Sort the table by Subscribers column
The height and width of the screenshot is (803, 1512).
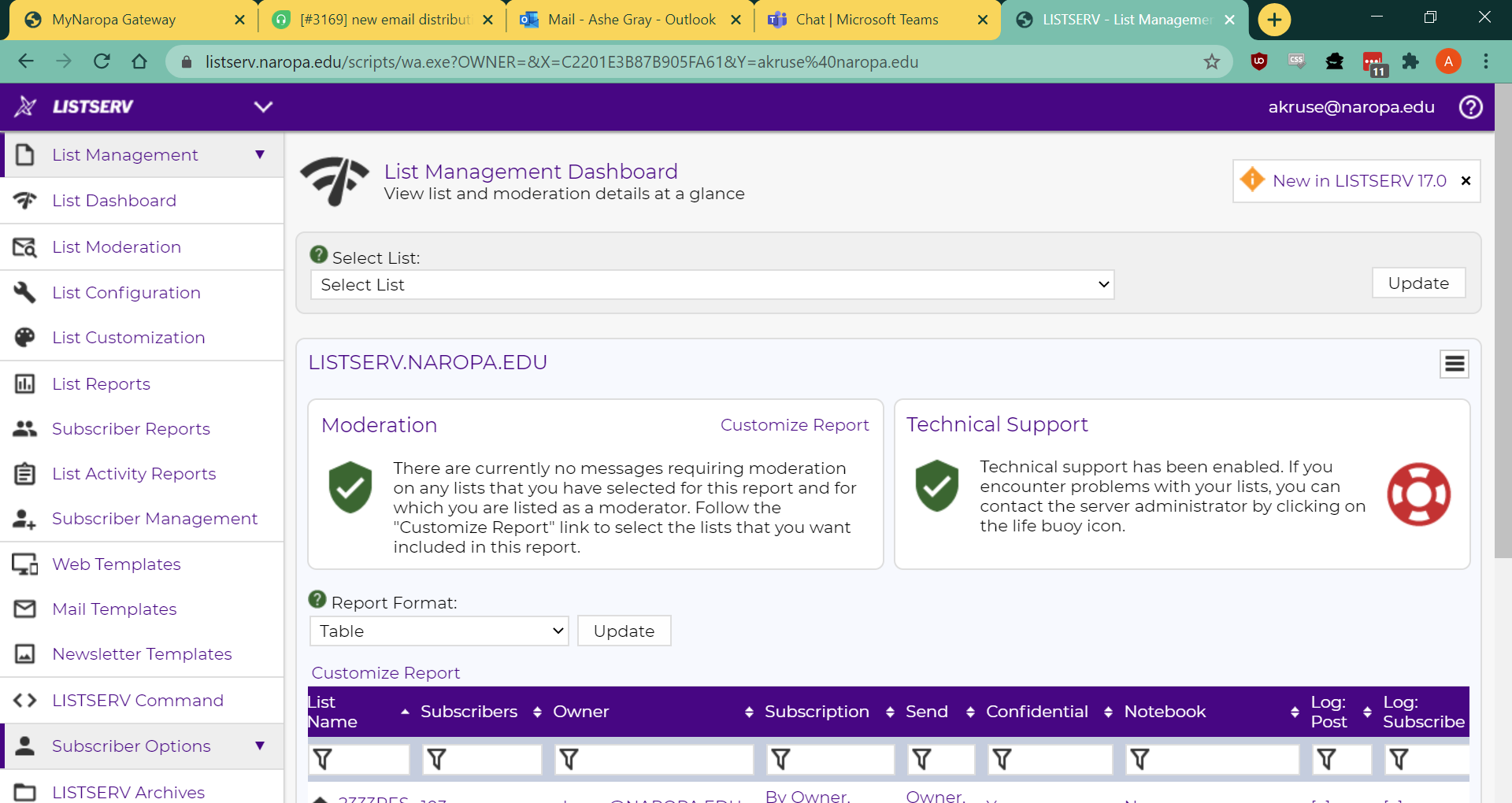(x=537, y=712)
